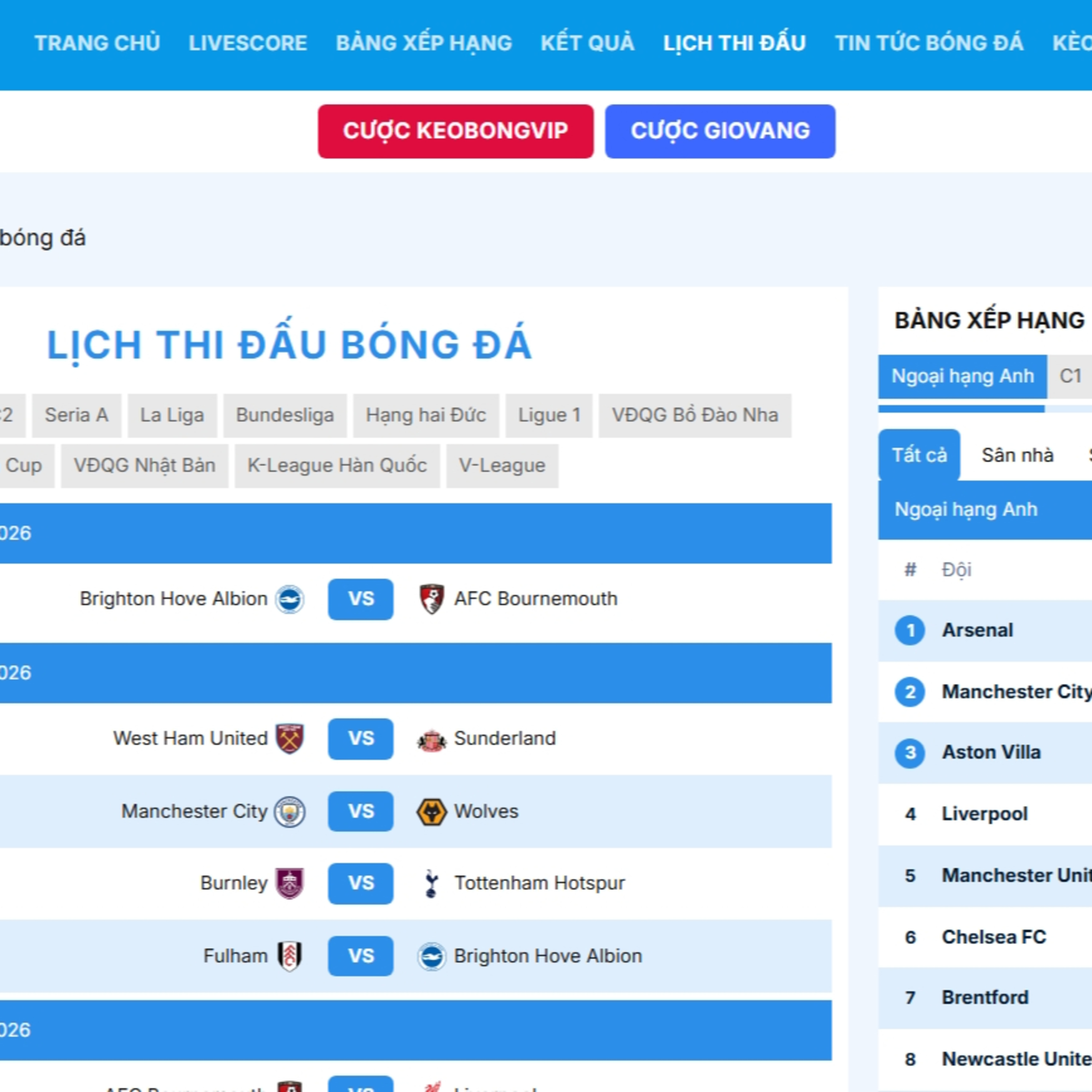Image resolution: width=1092 pixels, height=1092 pixels.
Task: Open Chelsea FC in the standings table
Action: (x=994, y=937)
